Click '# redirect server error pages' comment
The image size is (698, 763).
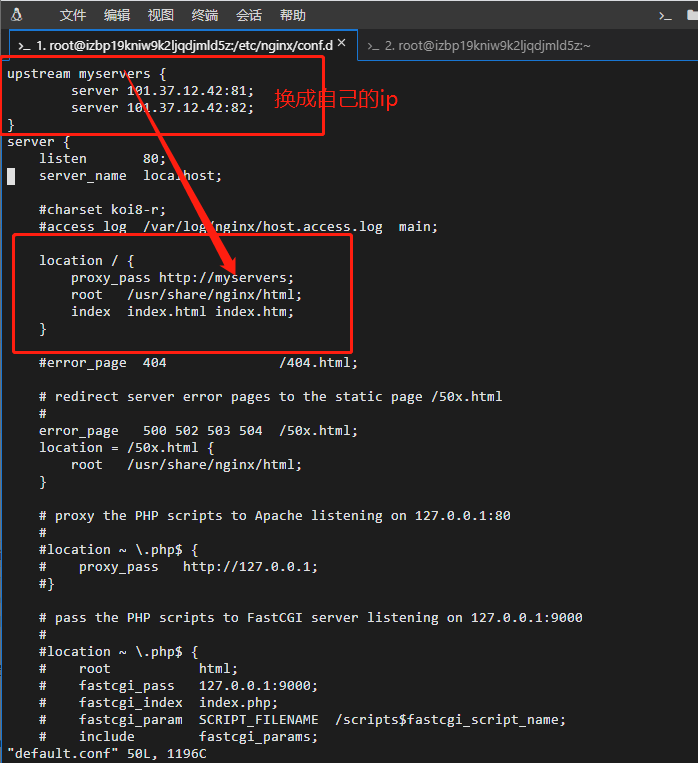point(271,397)
